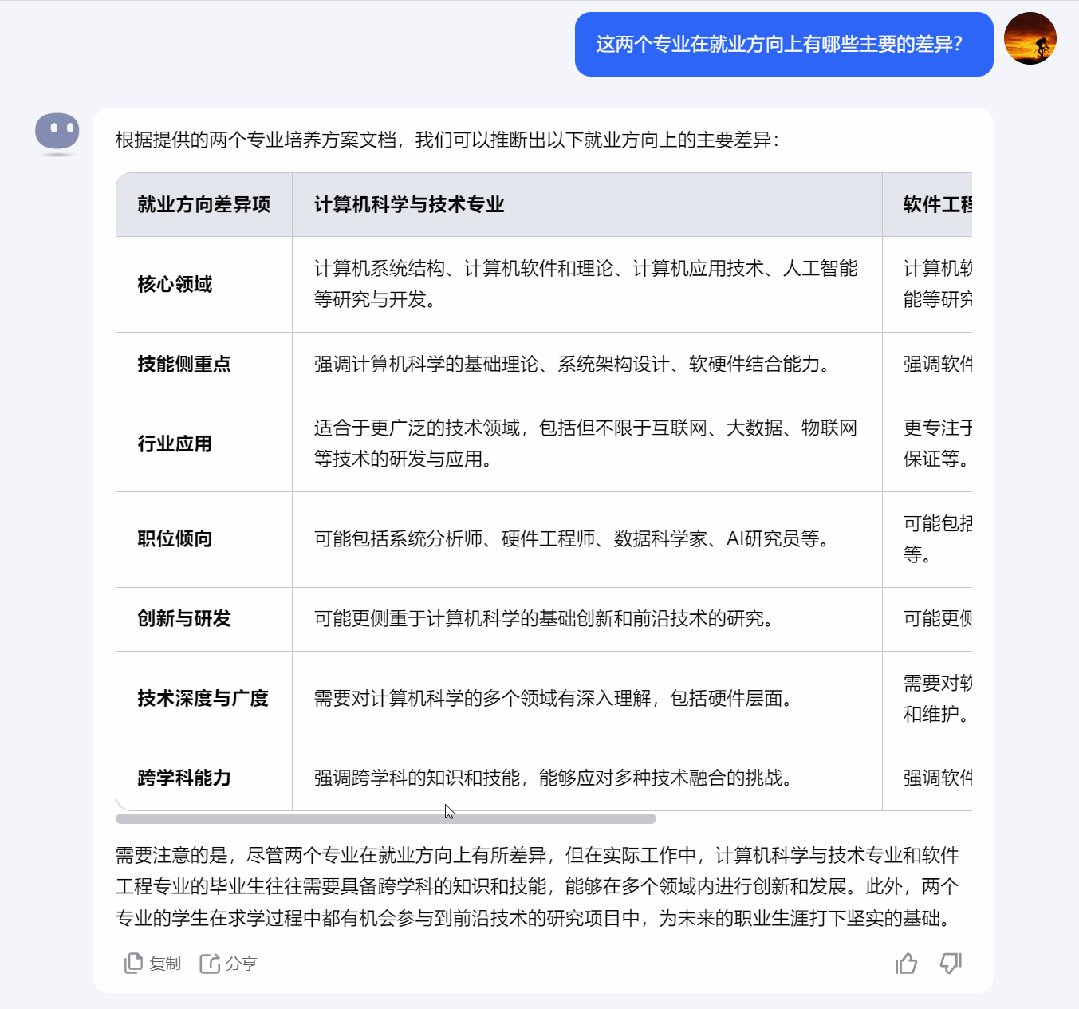
Task: Select the 技术深度与广度 row label
Action: (x=203, y=699)
